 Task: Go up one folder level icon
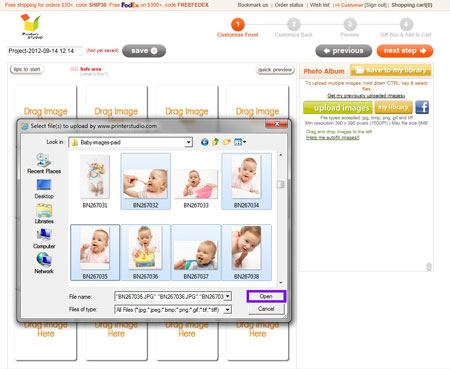tap(215, 142)
